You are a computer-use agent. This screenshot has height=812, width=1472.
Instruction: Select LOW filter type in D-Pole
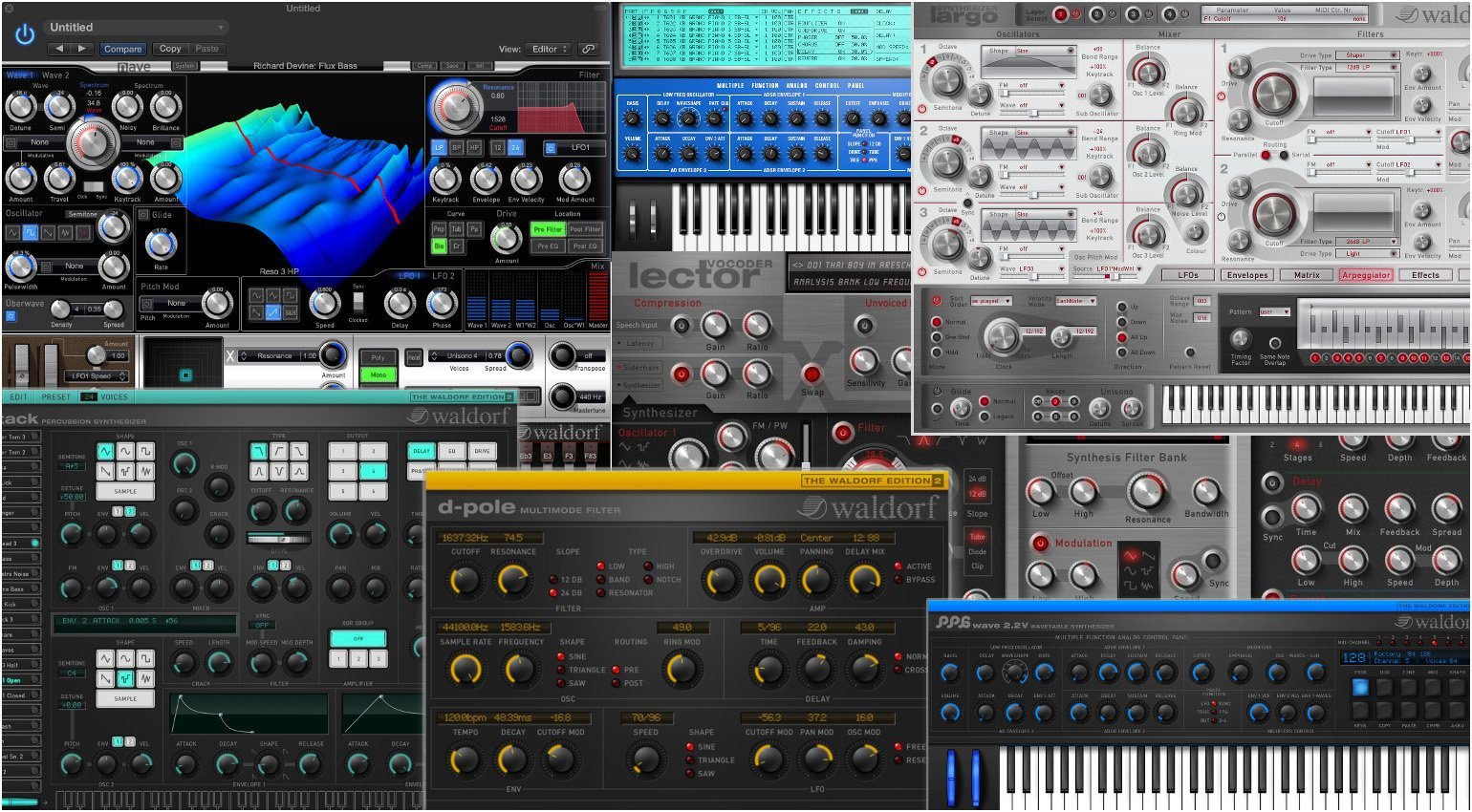tap(611, 566)
